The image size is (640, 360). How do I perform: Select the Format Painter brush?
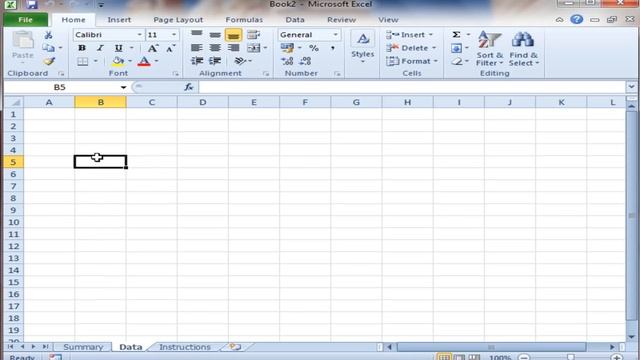49,62
